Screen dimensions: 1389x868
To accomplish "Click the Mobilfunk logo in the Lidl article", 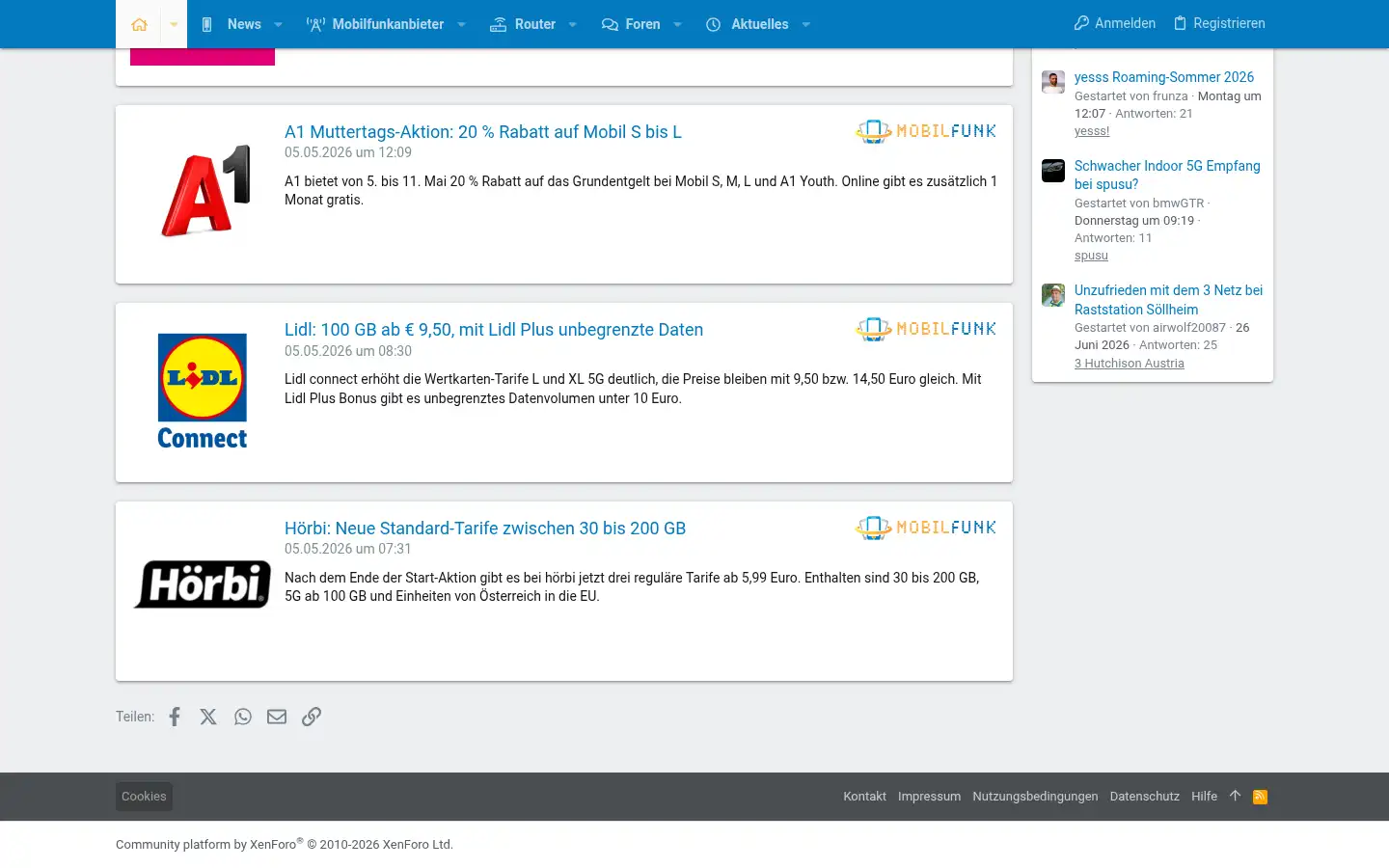I will click(x=926, y=329).
